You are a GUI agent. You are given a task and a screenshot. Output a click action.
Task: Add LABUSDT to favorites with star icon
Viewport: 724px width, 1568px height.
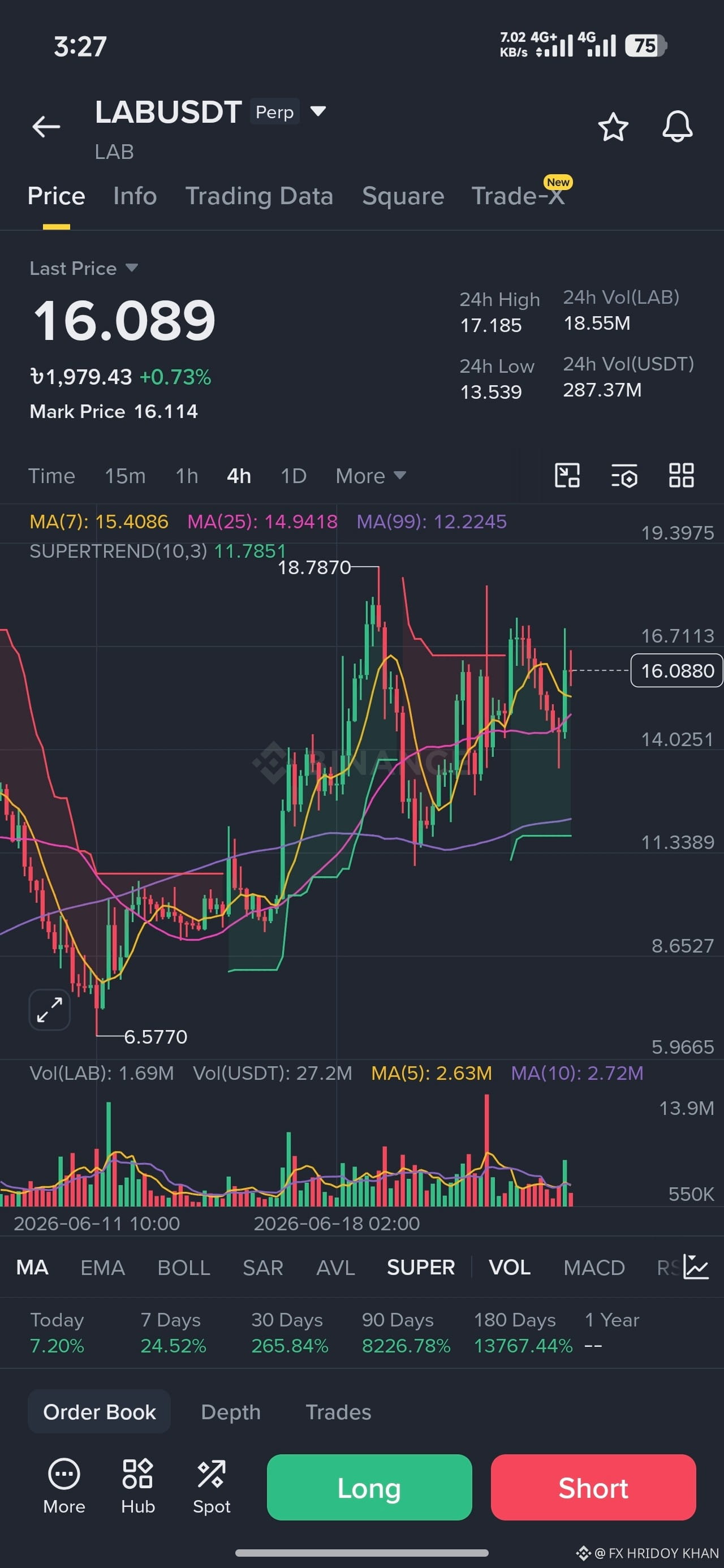tap(613, 127)
